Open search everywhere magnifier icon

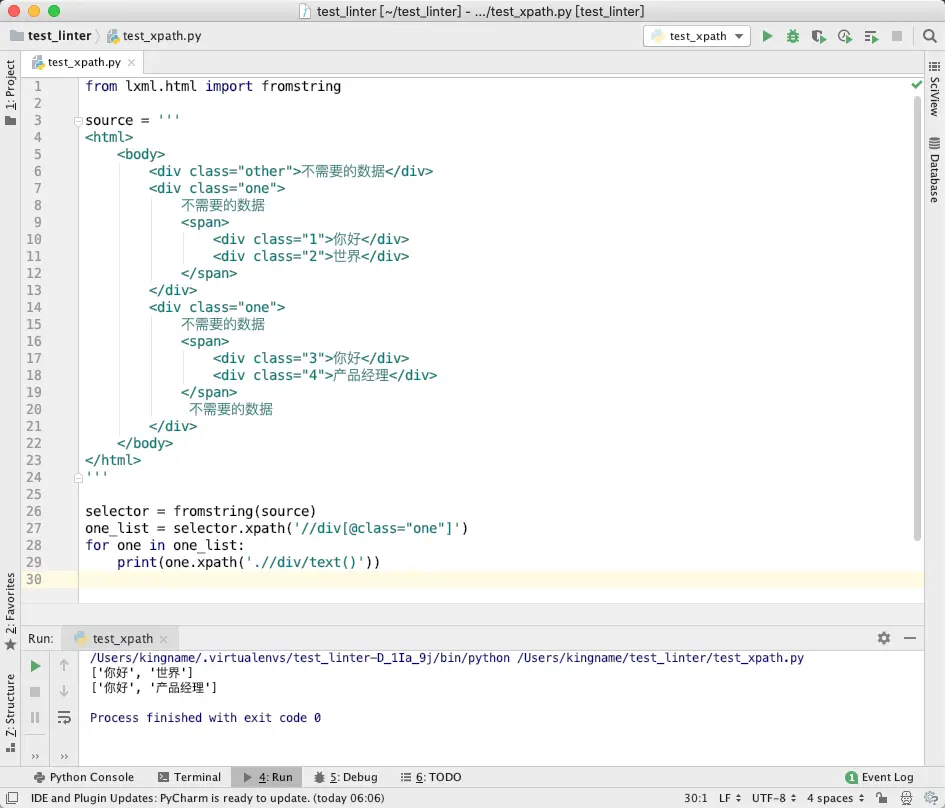[x=929, y=36]
